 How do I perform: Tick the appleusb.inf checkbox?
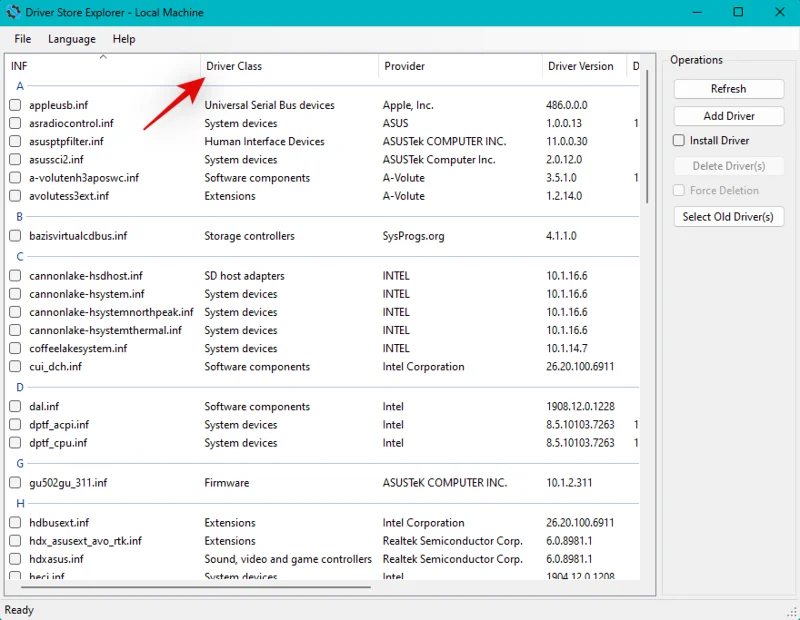15,105
